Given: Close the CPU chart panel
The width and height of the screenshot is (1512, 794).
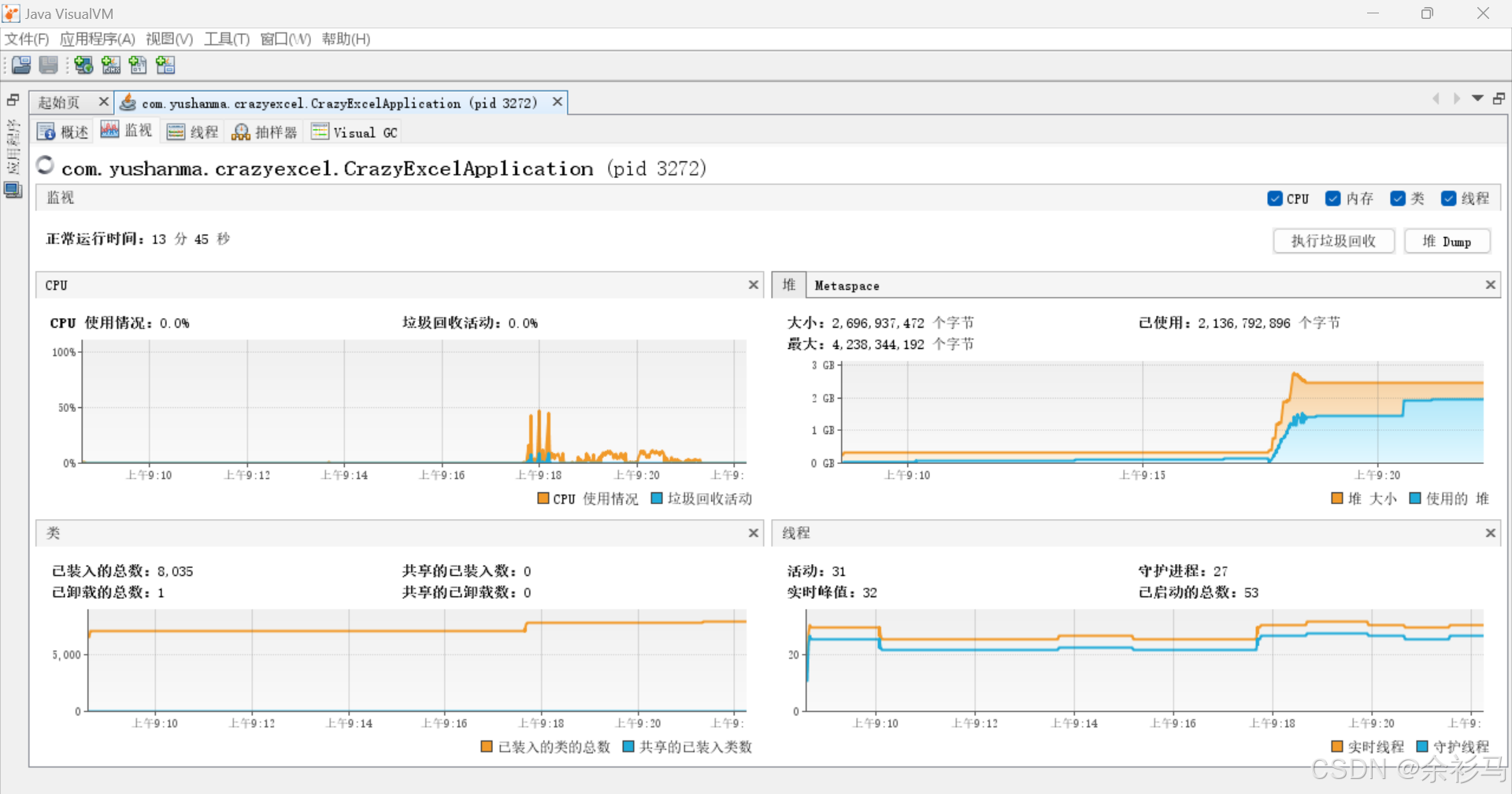Looking at the screenshot, I should tap(754, 284).
